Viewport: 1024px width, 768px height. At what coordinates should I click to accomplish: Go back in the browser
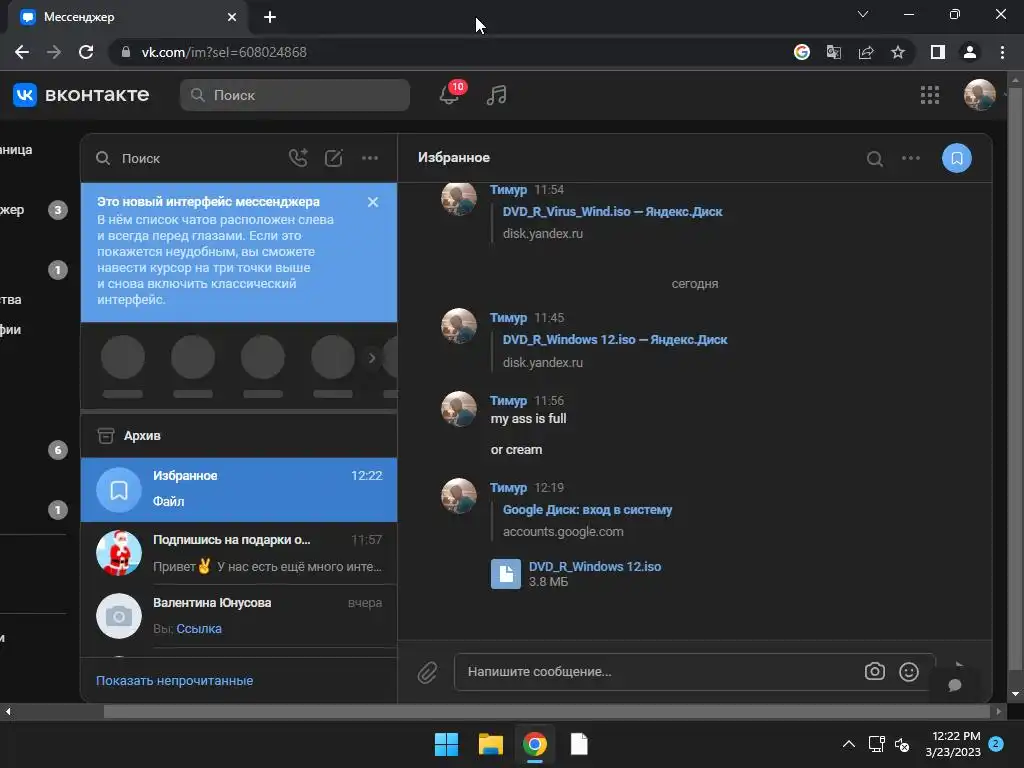click(22, 52)
